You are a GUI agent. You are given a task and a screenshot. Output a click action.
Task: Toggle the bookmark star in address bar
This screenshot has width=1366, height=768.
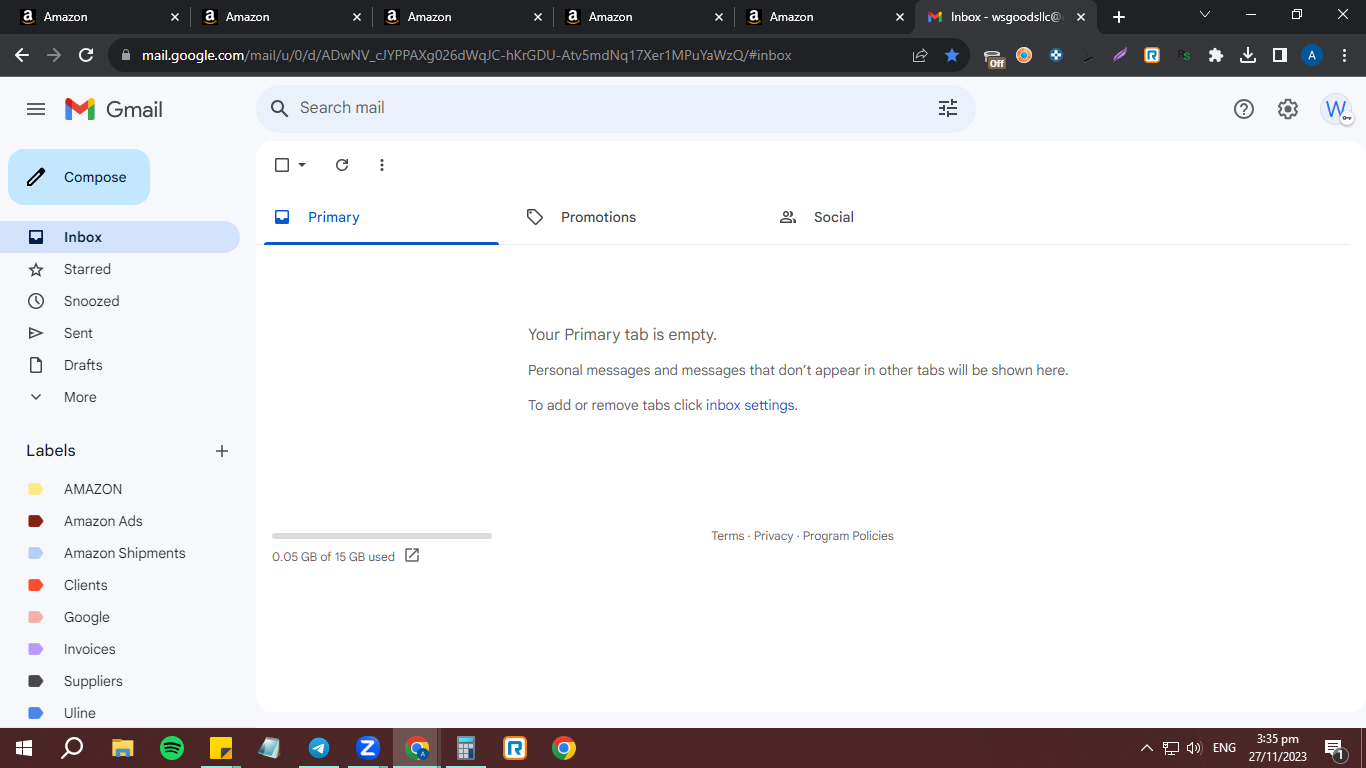click(x=952, y=55)
